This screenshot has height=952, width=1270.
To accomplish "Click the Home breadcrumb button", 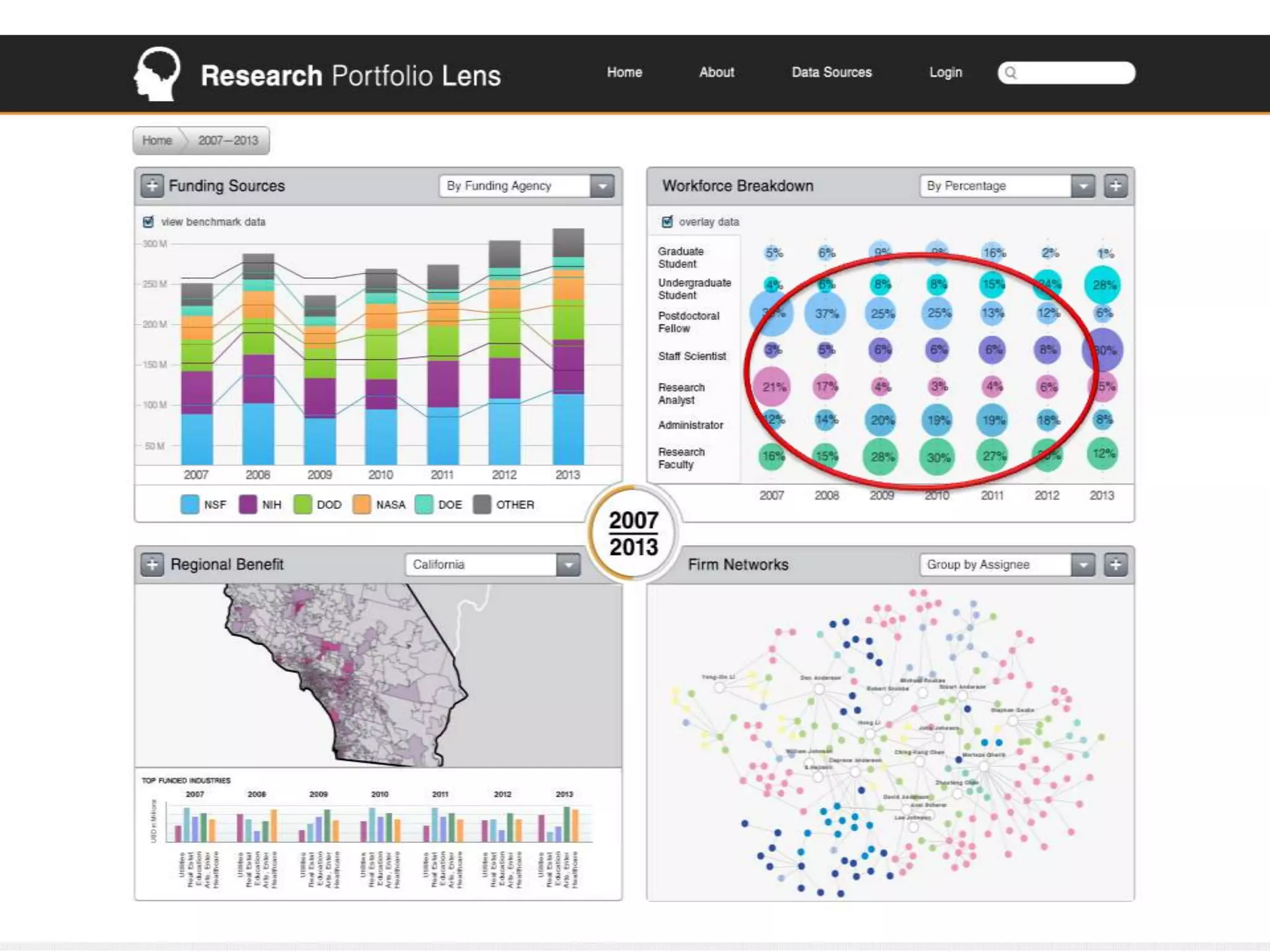I will click(x=157, y=141).
